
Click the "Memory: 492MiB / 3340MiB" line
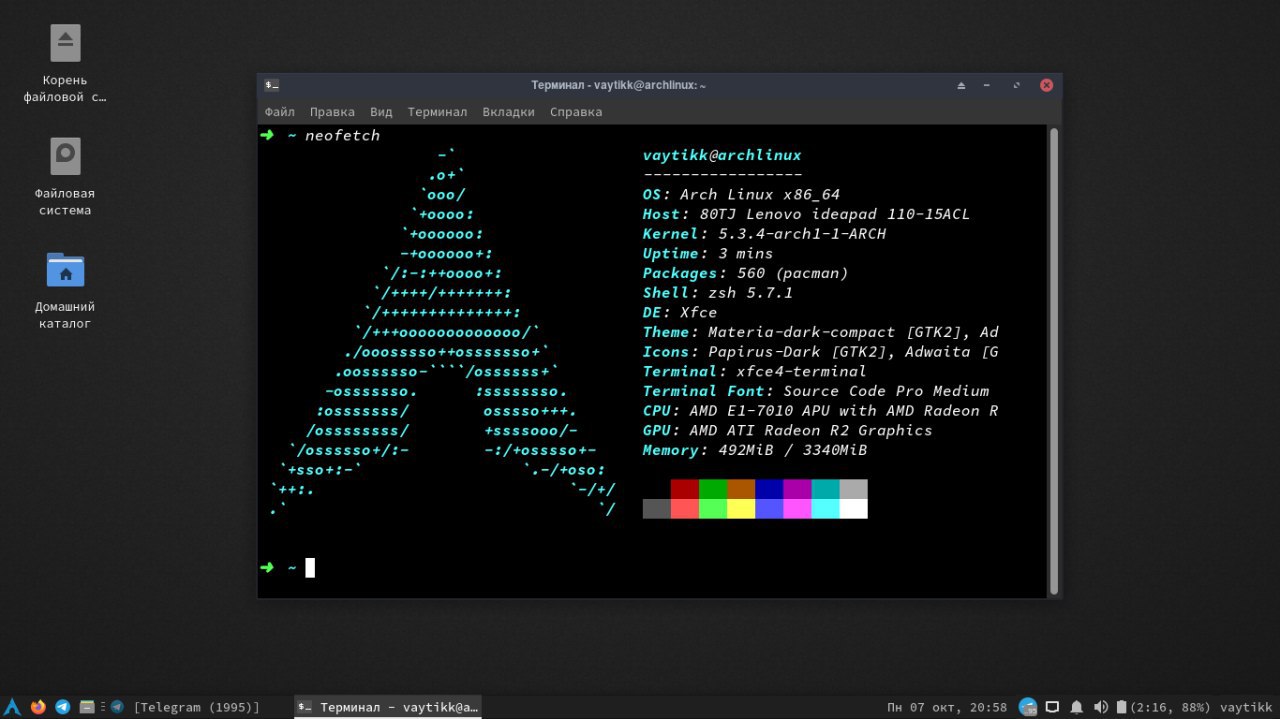click(754, 450)
